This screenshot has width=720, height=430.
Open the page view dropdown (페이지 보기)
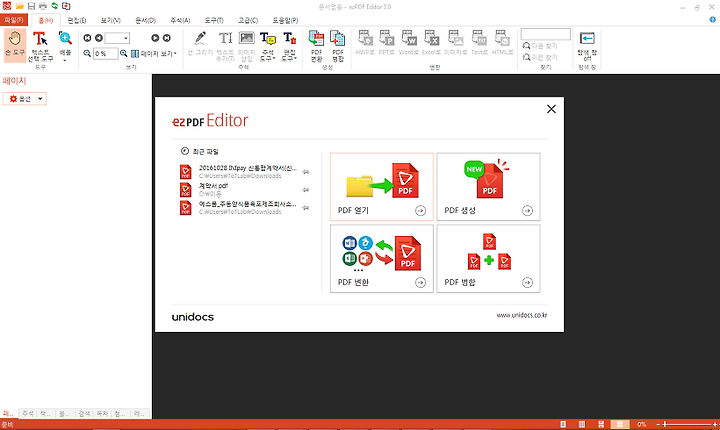tap(154, 54)
